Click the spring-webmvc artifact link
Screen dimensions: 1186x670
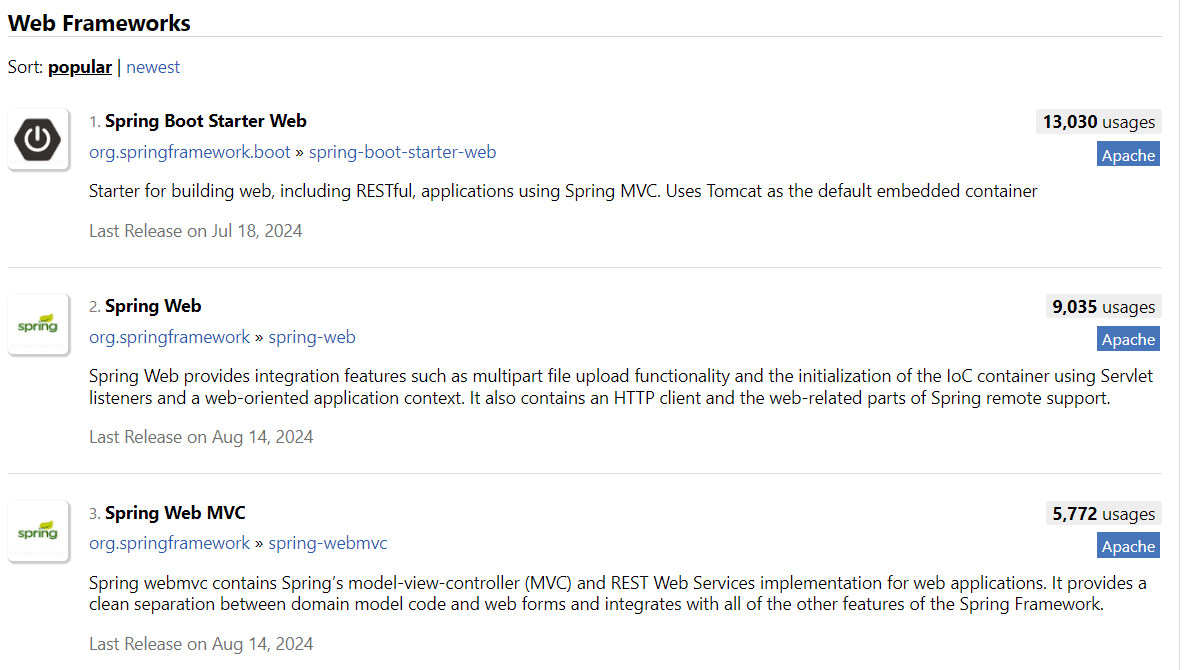328,543
